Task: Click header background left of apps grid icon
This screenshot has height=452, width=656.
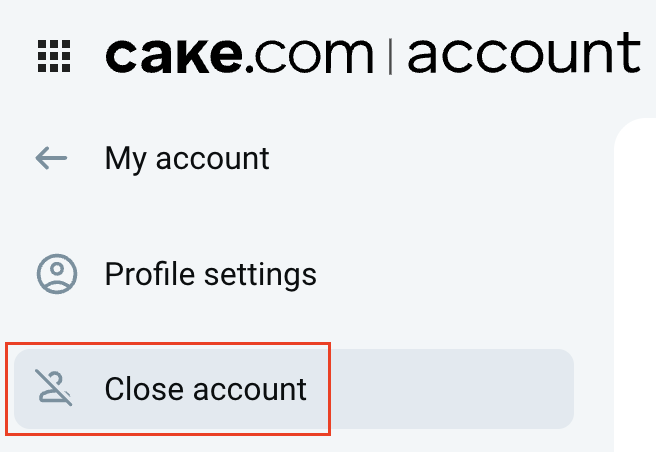Action: [15, 56]
